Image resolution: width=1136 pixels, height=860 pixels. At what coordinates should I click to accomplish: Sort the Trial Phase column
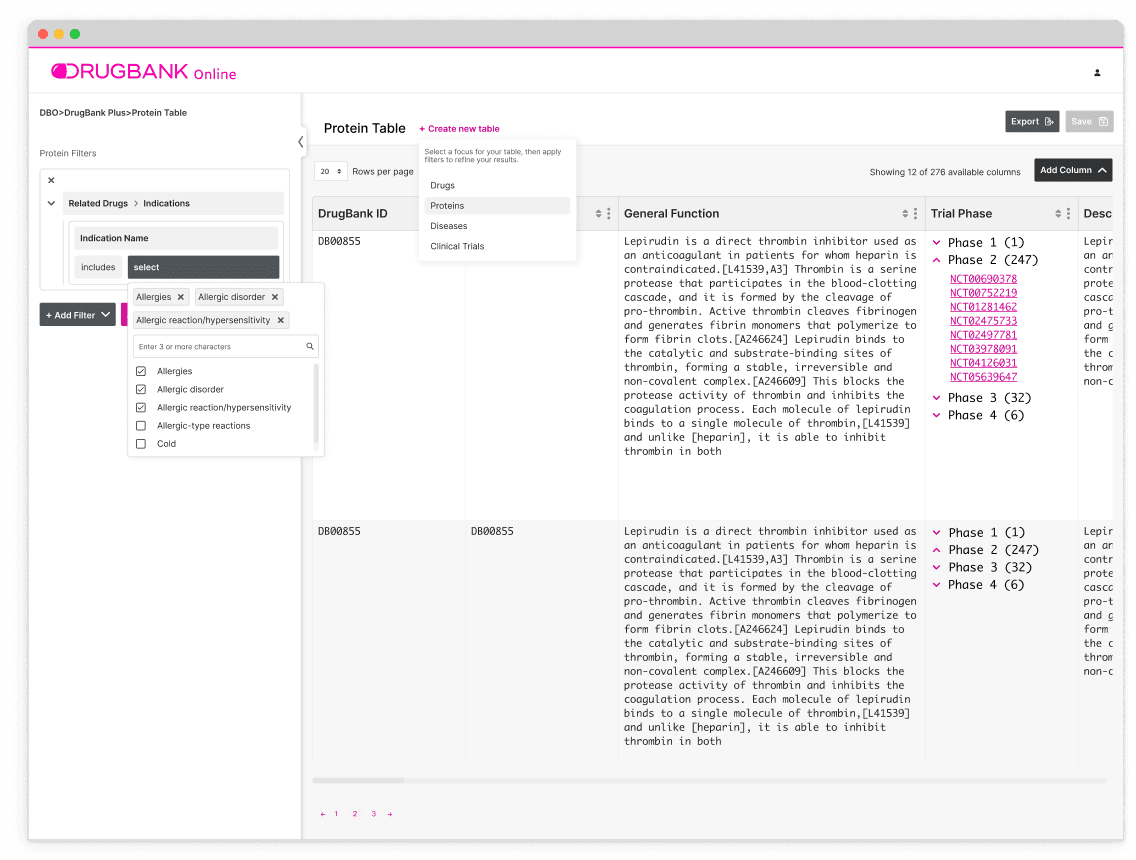1058,214
